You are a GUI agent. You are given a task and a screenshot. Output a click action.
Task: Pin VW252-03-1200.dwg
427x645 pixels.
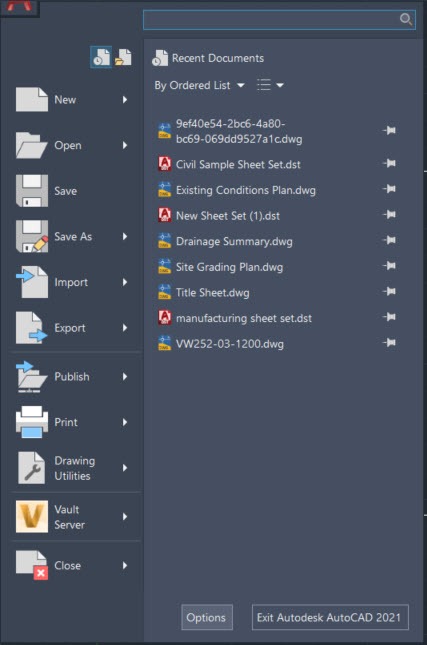389,342
